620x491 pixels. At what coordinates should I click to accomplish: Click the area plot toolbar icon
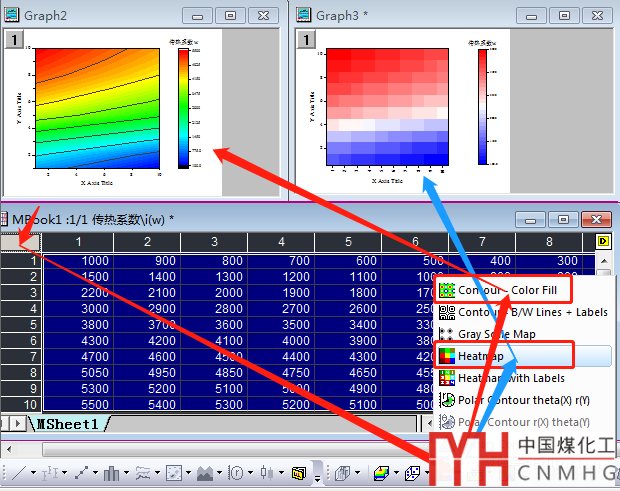207,472
